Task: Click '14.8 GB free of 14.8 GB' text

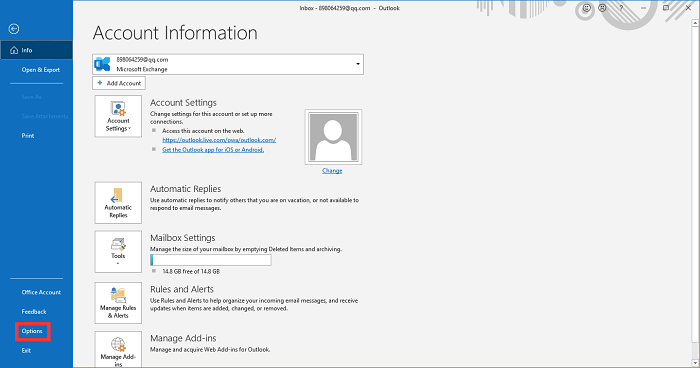Action: tap(191, 272)
